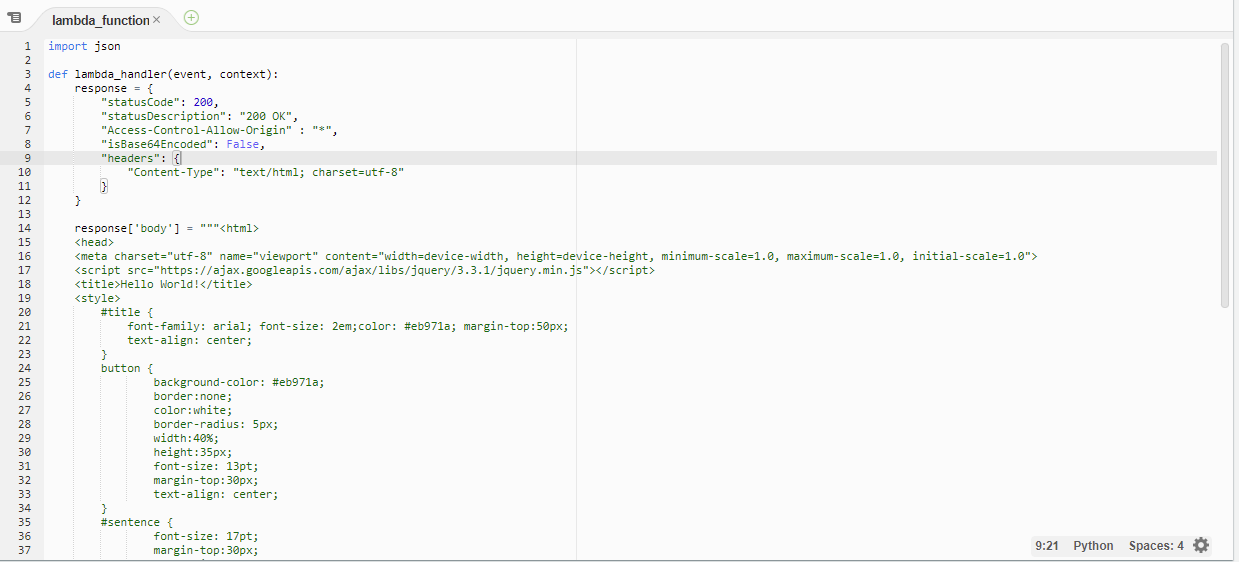Image resolution: width=1239 pixels, height=562 pixels.
Task: Click the "headers": { line
Action: point(141,158)
